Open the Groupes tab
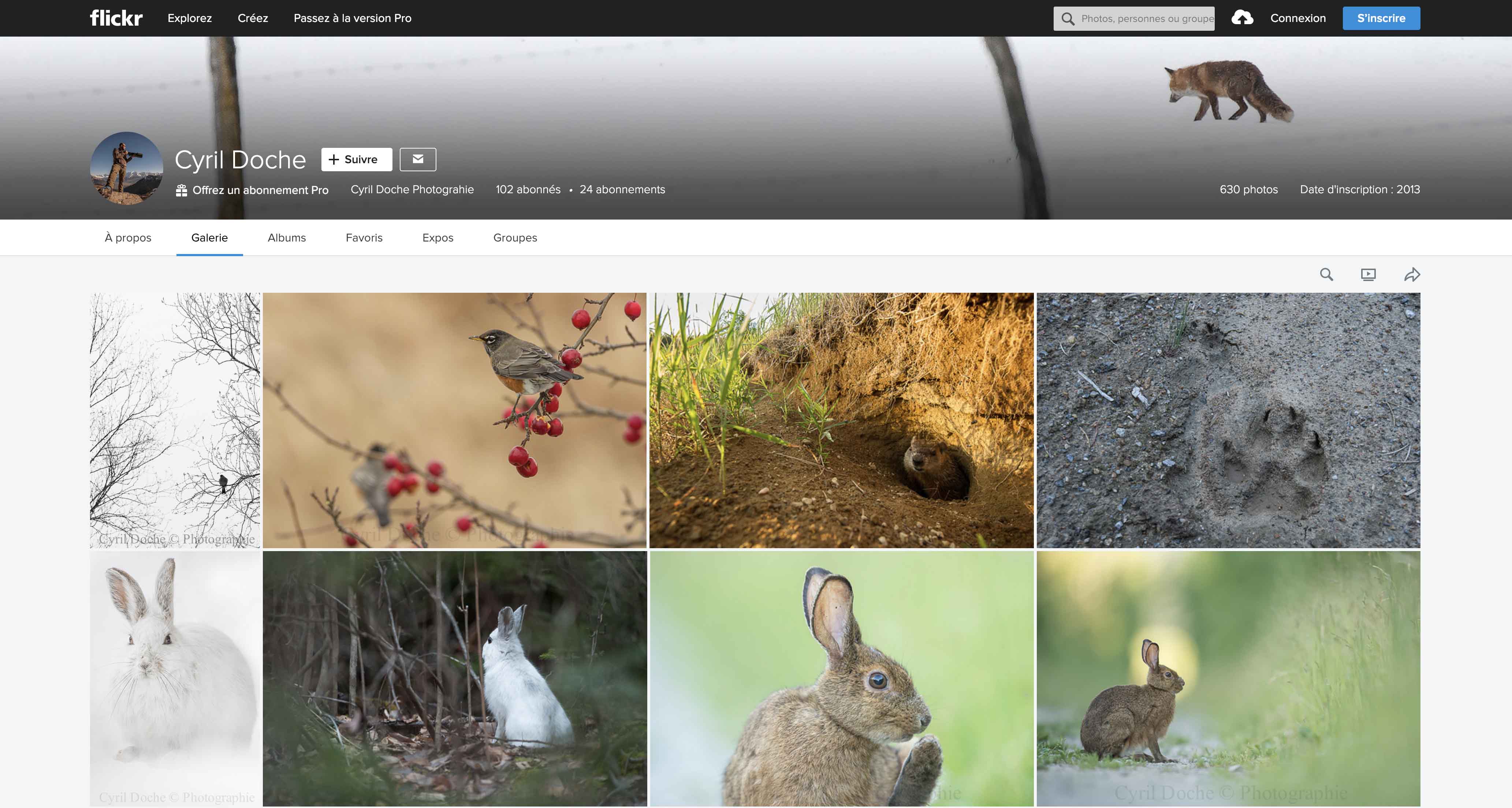This screenshot has height=808, width=1512. tap(515, 237)
